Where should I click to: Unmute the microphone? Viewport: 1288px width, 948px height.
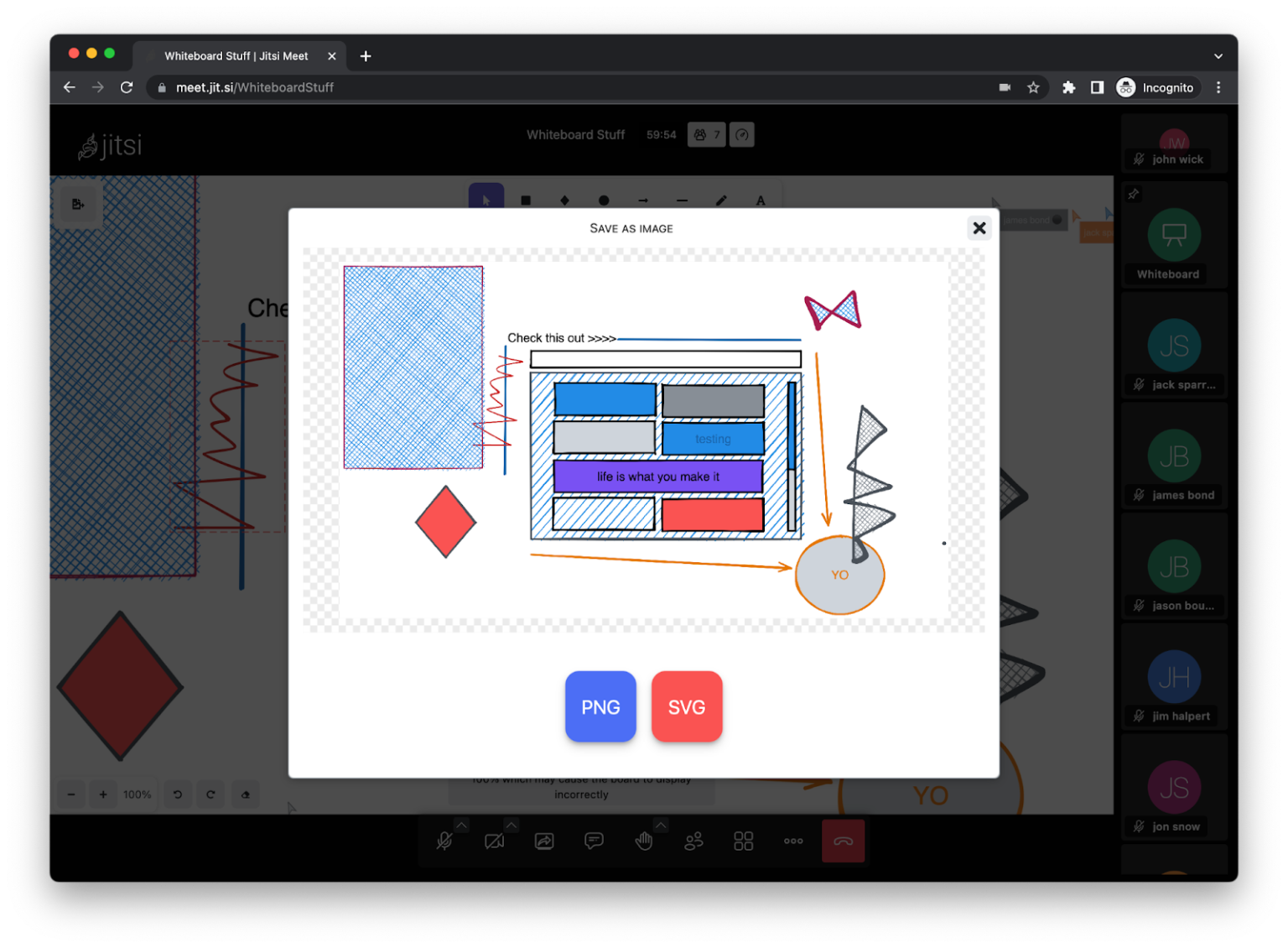coord(444,841)
